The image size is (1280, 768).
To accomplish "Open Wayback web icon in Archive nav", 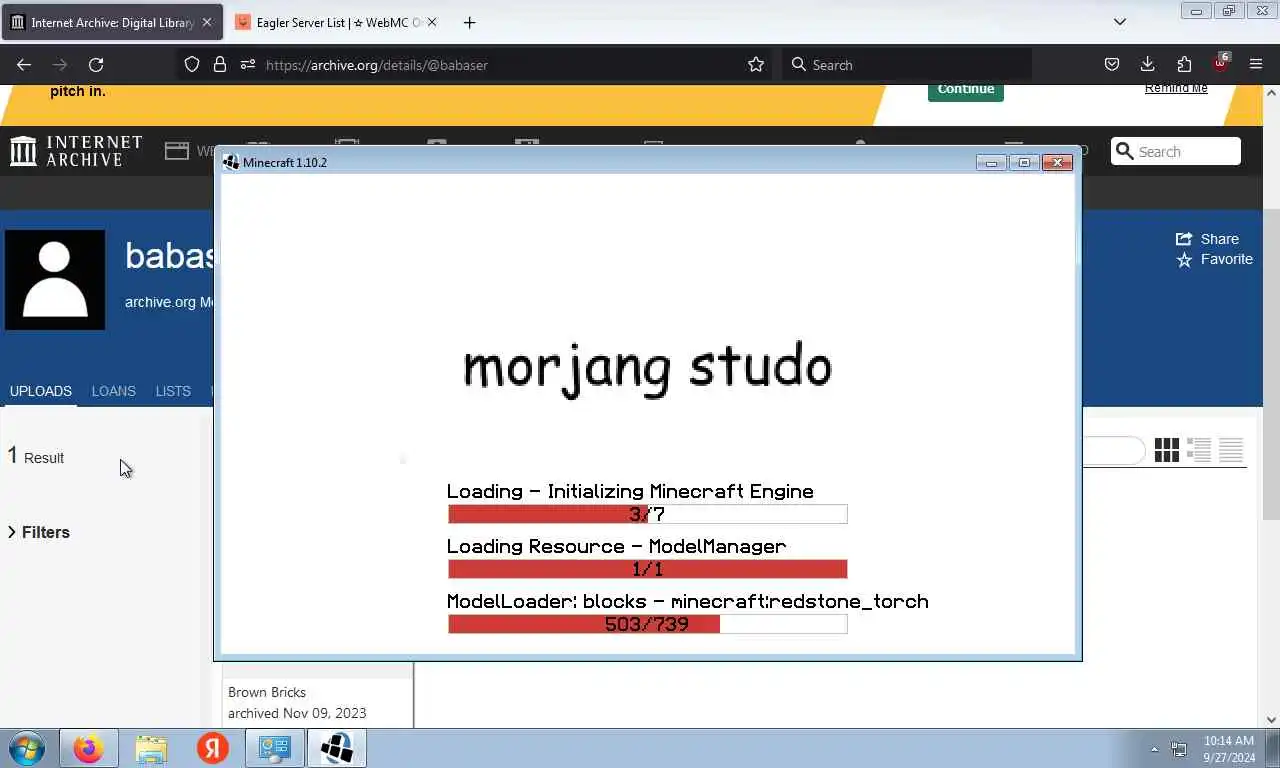I will pos(177,151).
